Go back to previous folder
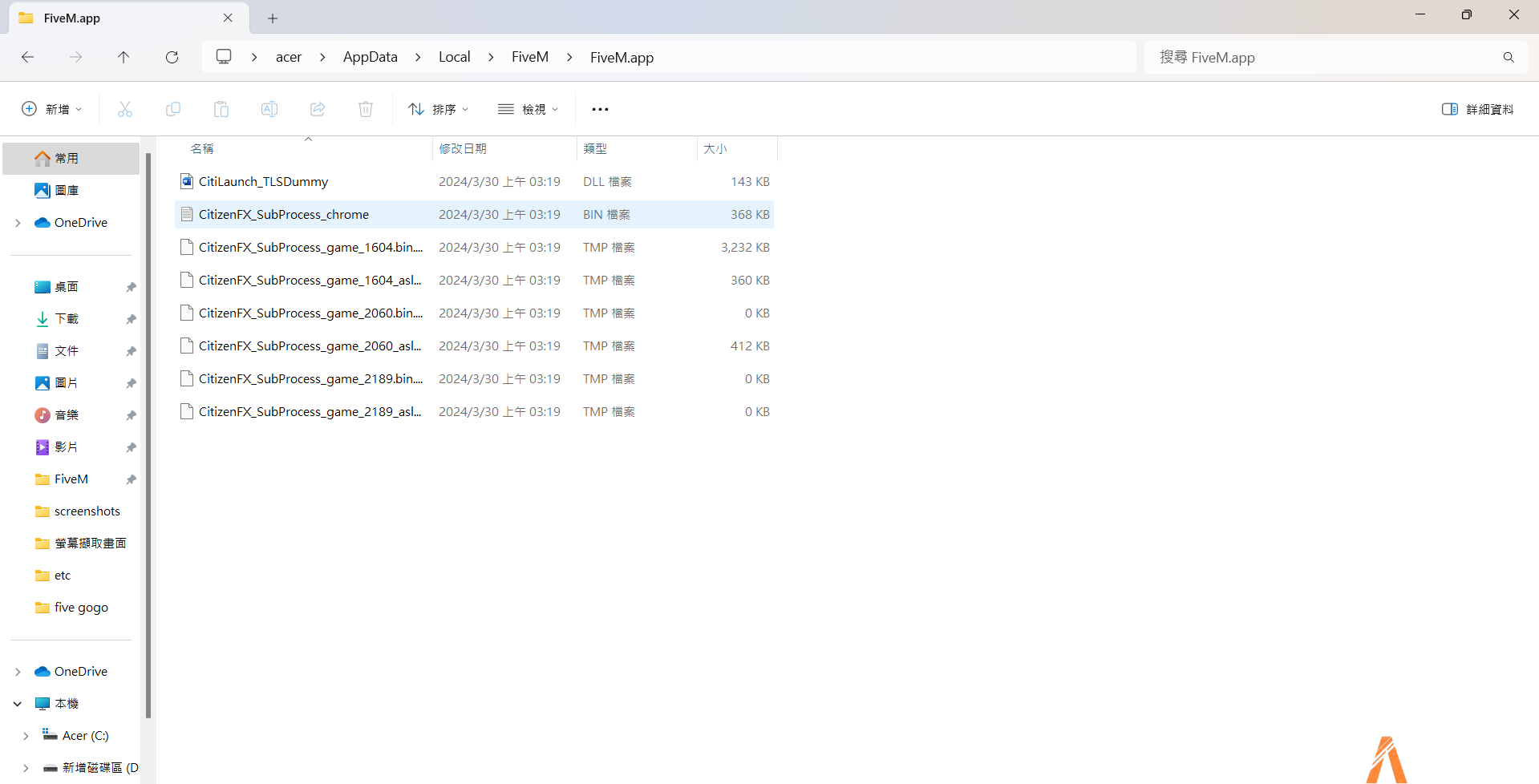 [28, 57]
